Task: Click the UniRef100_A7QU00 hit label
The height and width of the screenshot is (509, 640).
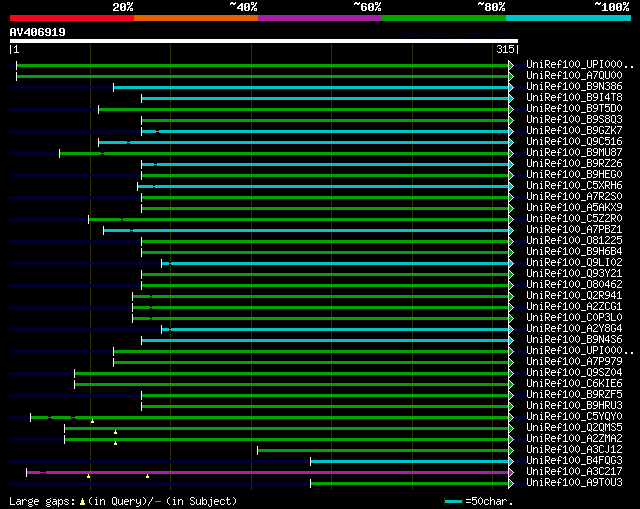Action: 574,76
